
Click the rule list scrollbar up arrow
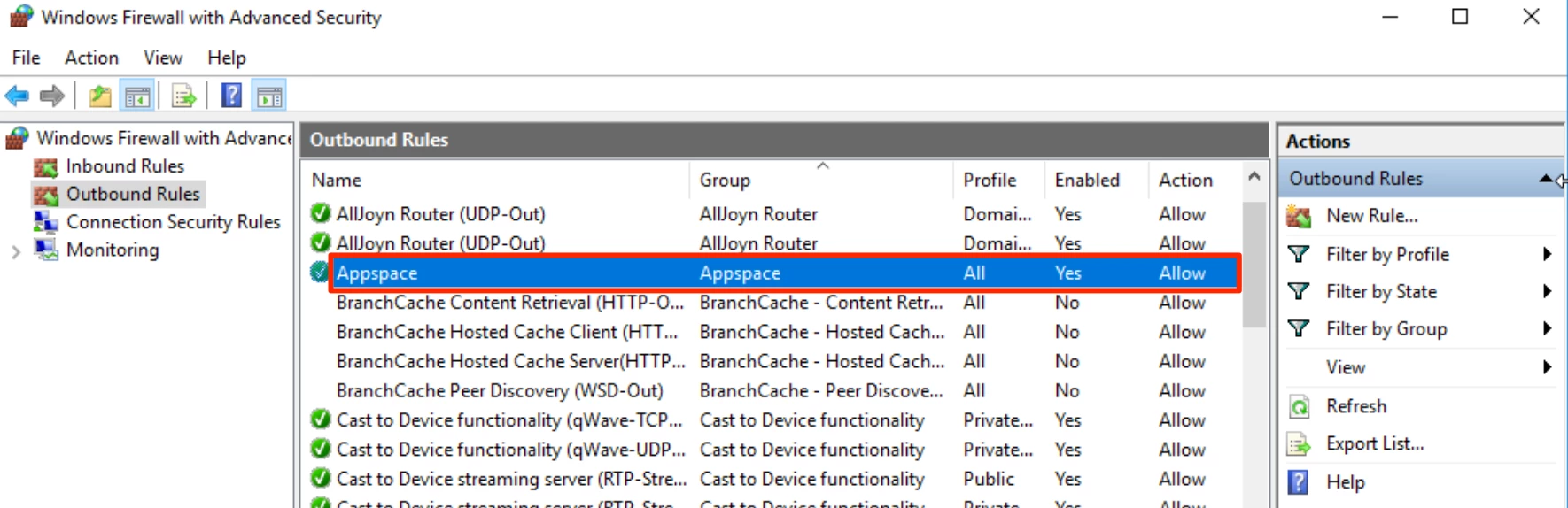(x=1254, y=176)
